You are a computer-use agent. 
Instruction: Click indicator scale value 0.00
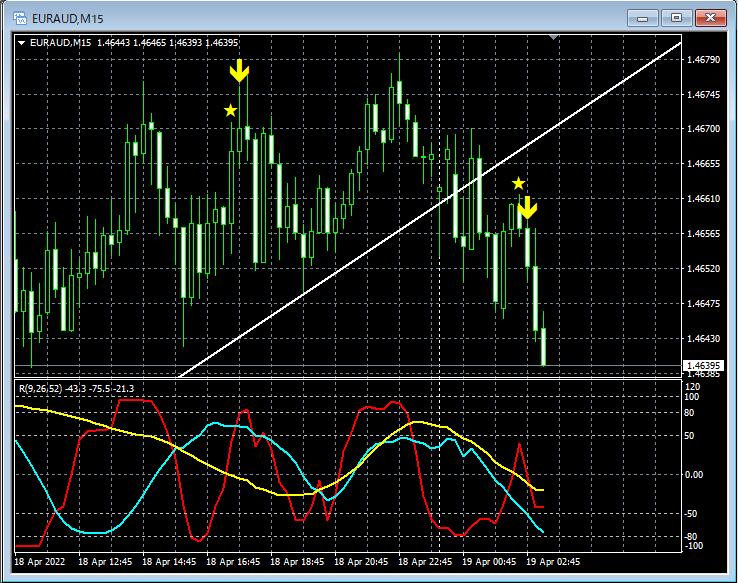(x=694, y=475)
